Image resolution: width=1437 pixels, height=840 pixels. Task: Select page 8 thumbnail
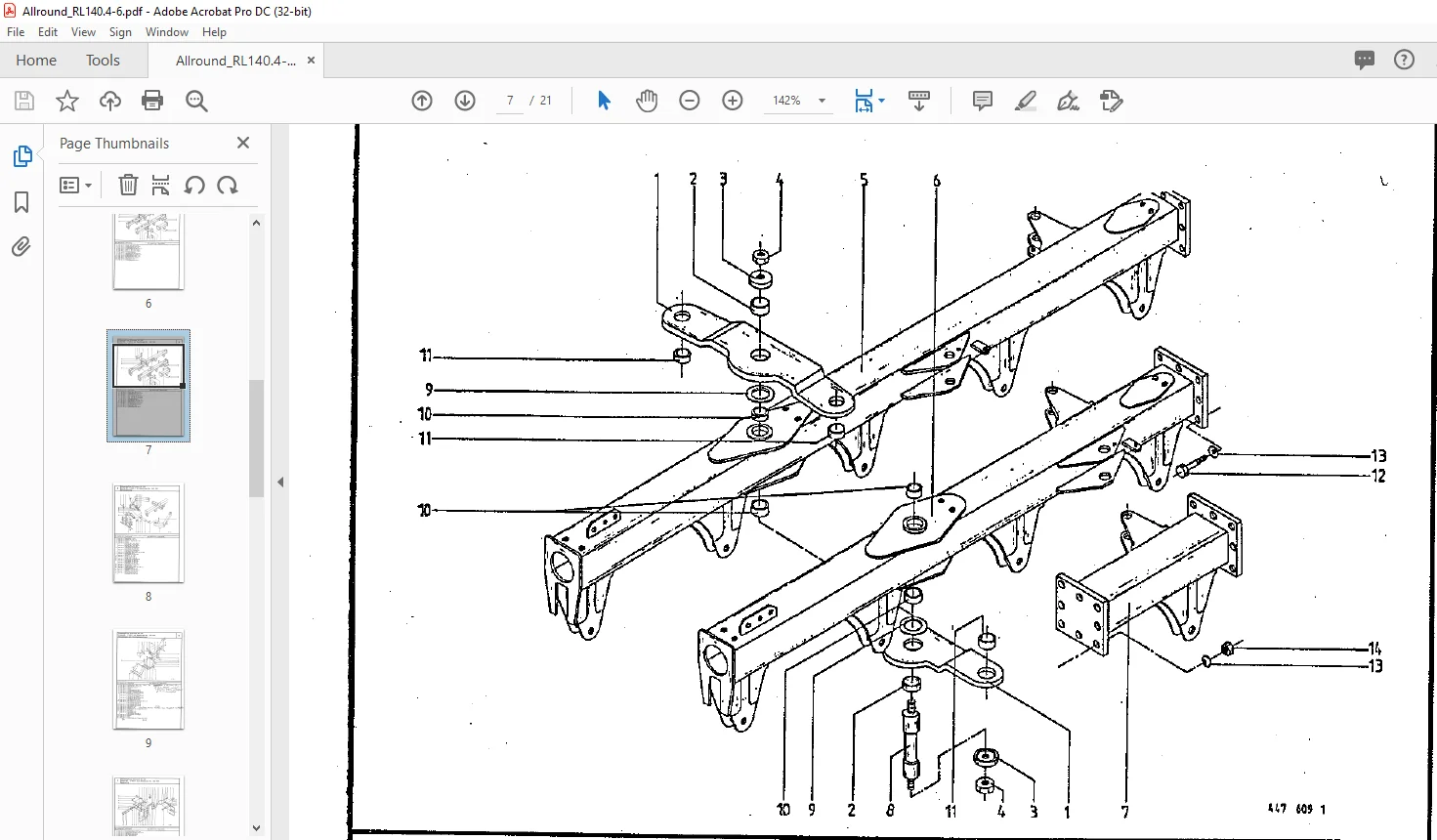tap(148, 533)
